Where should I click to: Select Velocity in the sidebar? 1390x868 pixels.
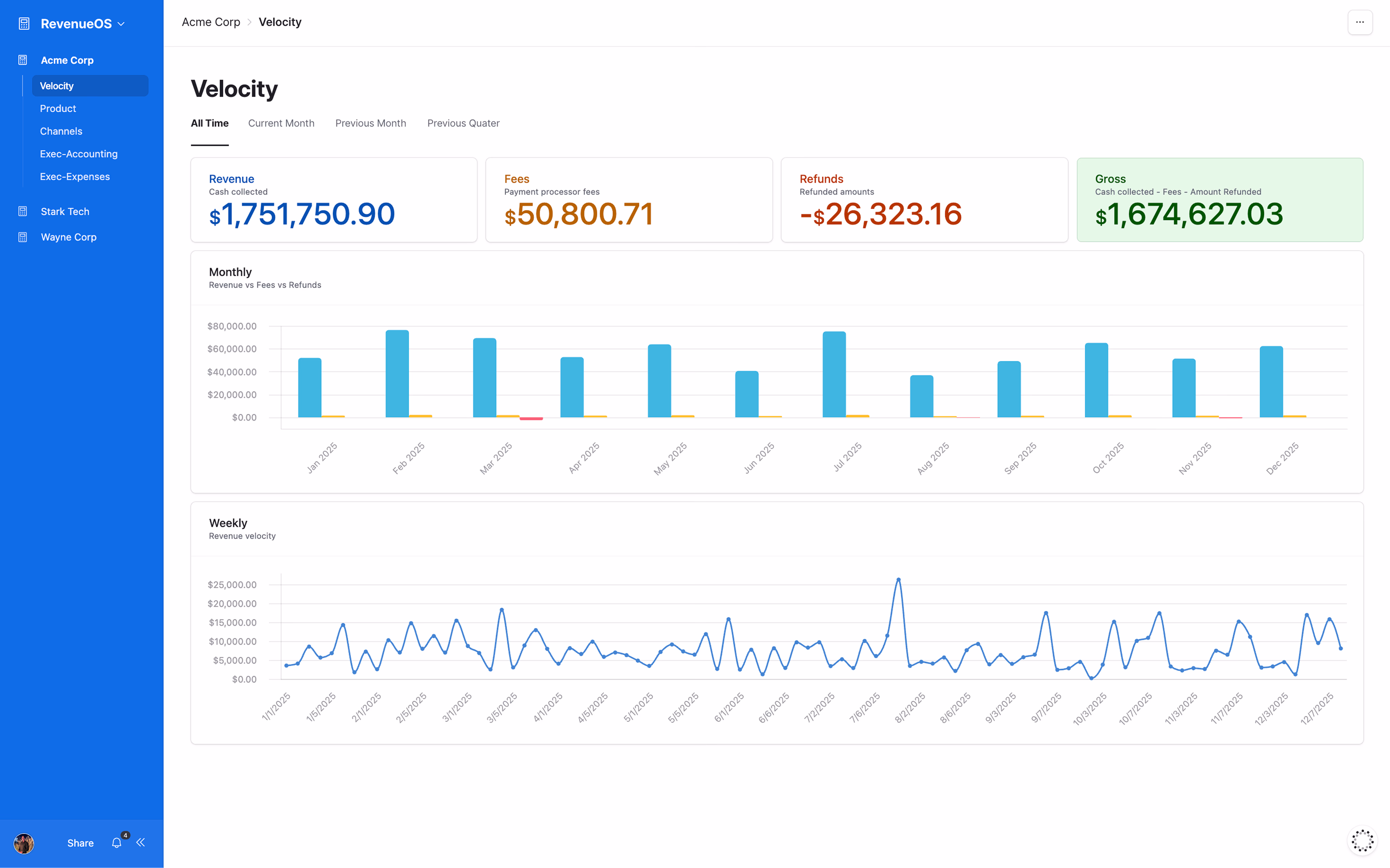coord(56,86)
